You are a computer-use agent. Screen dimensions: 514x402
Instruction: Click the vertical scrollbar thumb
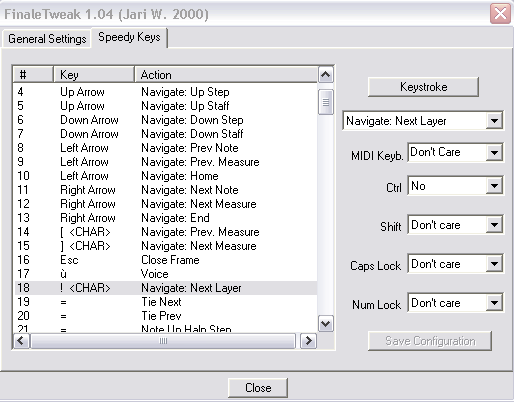click(326, 102)
